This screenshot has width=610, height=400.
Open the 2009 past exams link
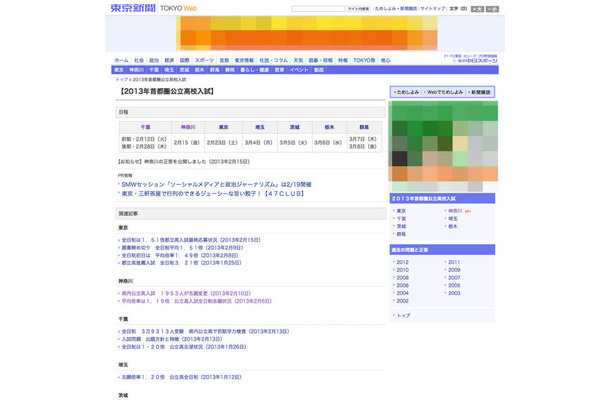pyautogui.click(x=454, y=270)
